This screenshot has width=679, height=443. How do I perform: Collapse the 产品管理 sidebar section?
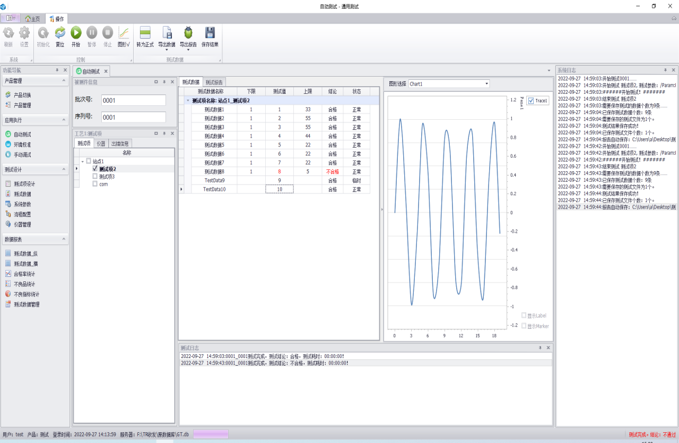(x=64, y=81)
